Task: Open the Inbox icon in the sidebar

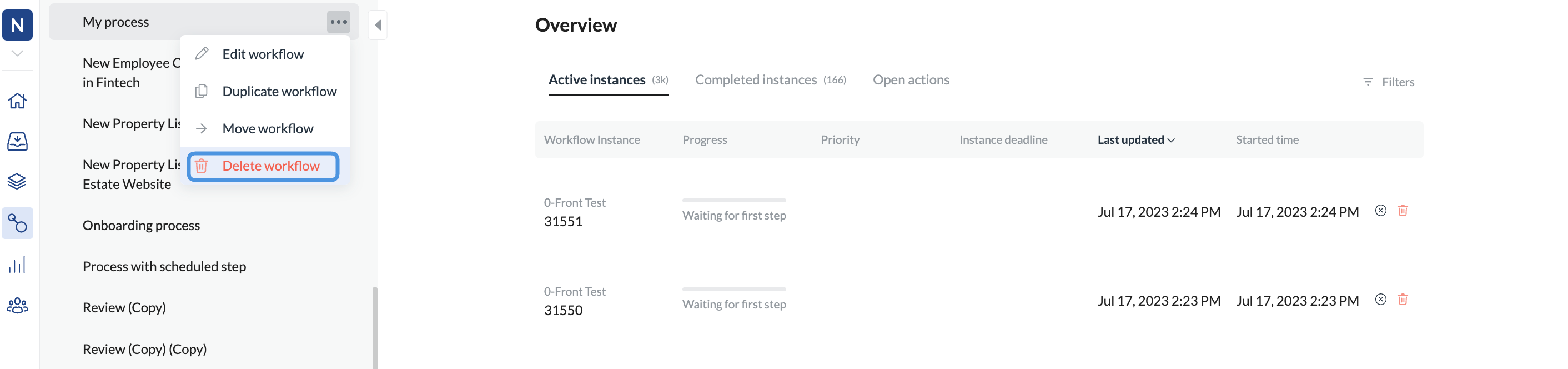Action: tap(18, 141)
